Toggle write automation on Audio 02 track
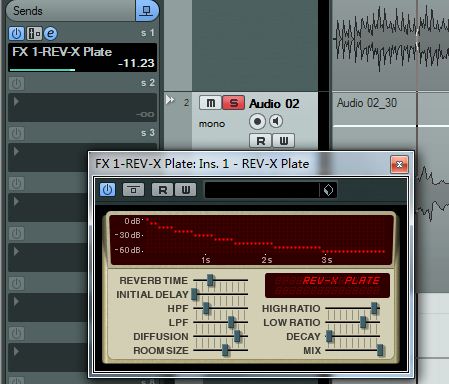Screen dimensions: 449x384 [x=284, y=141]
